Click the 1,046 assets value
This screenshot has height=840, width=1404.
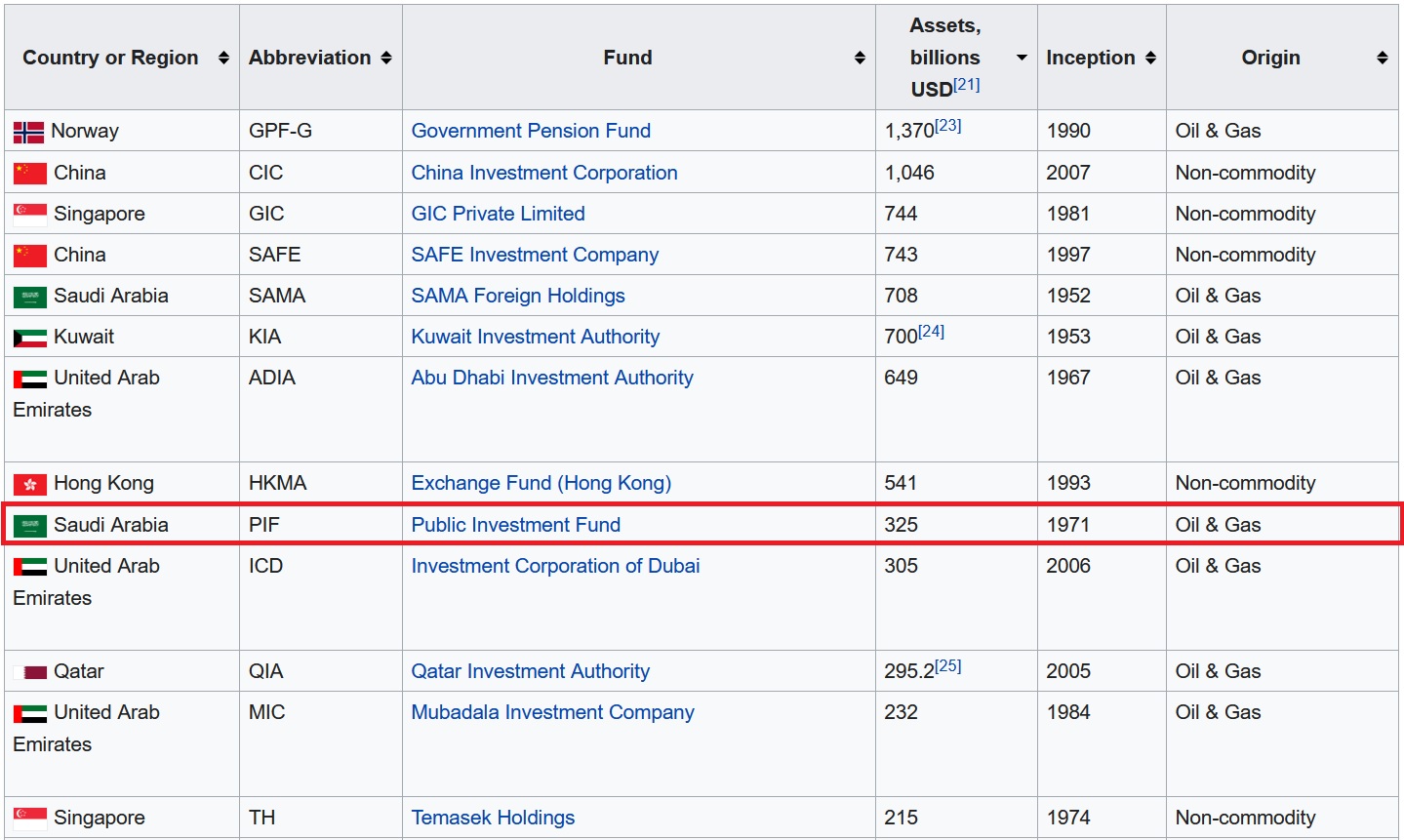(909, 173)
